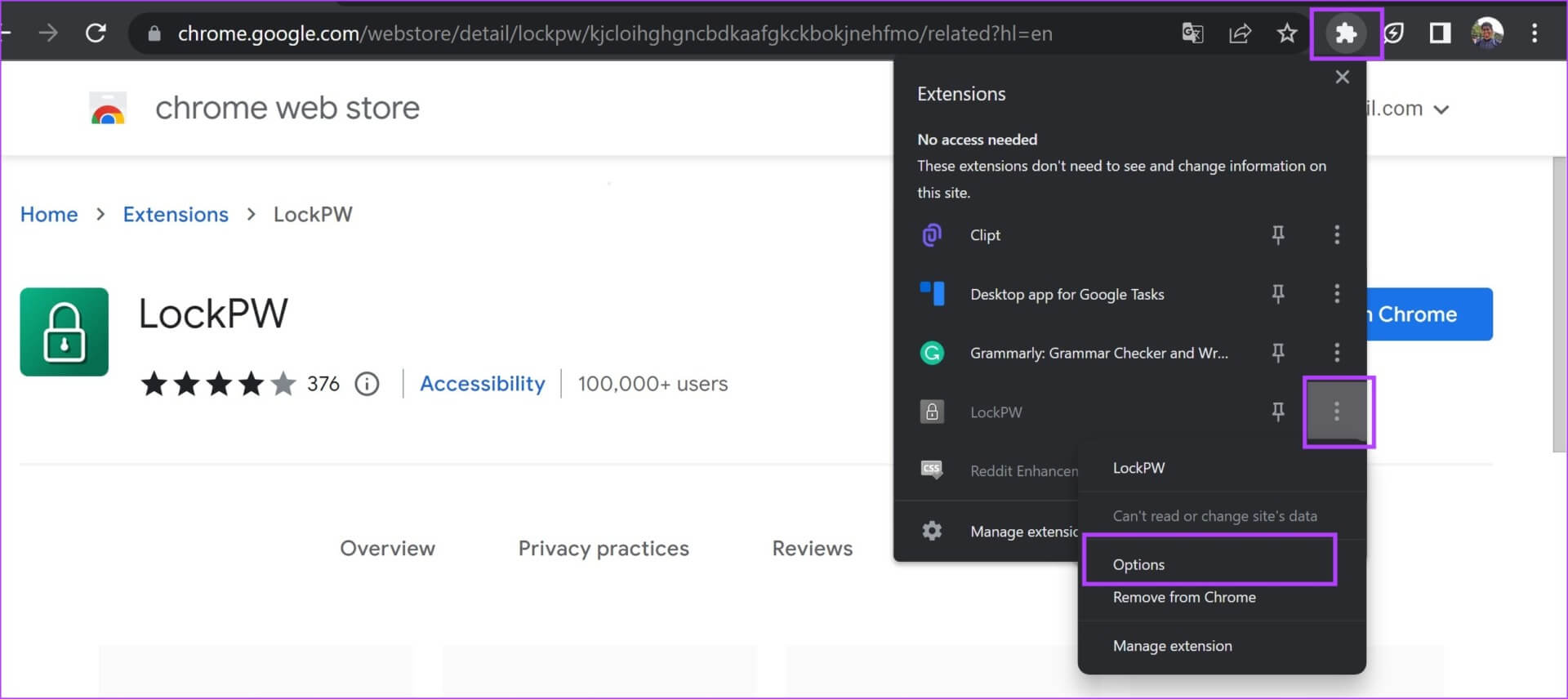Pin the Clipt extension
The width and height of the screenshot is (1568, 699).
pyautogui.click(x=1278, y=235)
